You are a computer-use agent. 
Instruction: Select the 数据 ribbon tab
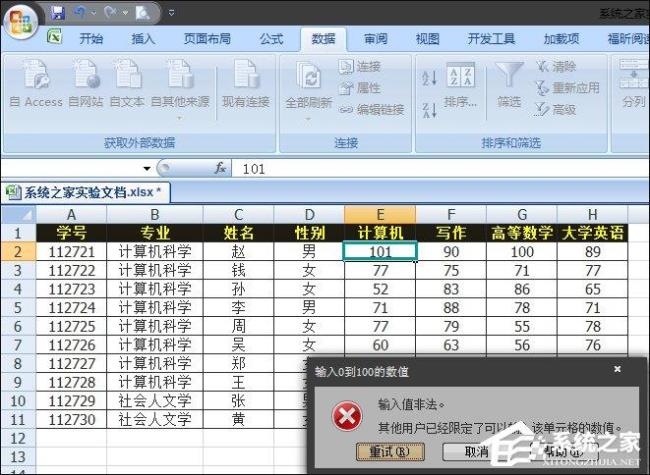pyautogui.click(x=323, y=39)
